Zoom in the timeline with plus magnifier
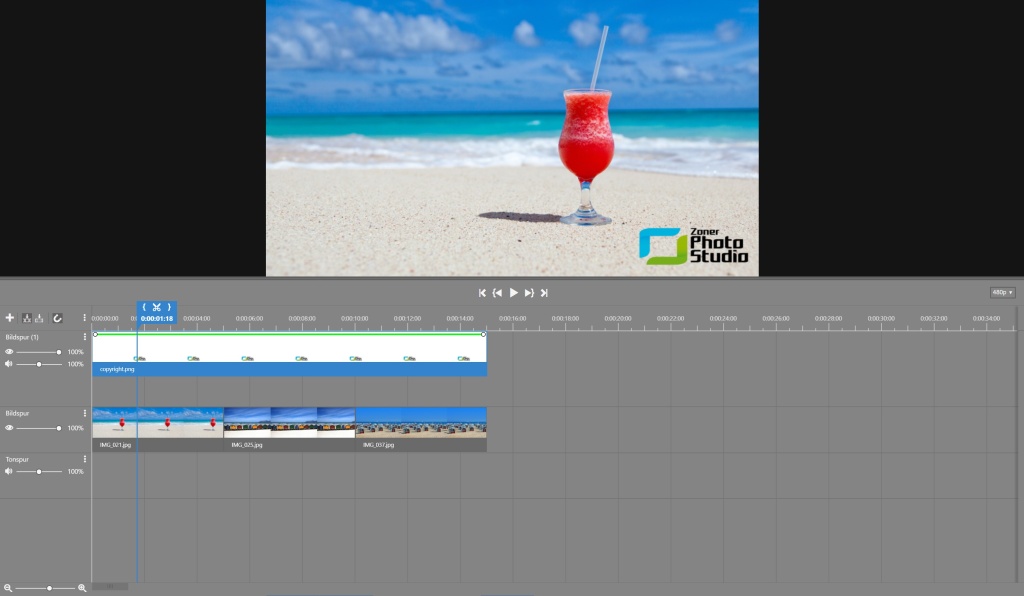The height and width of the screenshot is (596, 1024). pos(82,588)
